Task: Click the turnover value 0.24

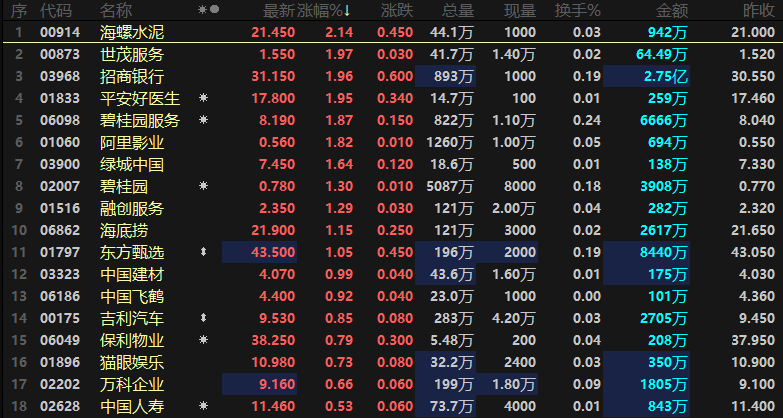Action: 587,120
